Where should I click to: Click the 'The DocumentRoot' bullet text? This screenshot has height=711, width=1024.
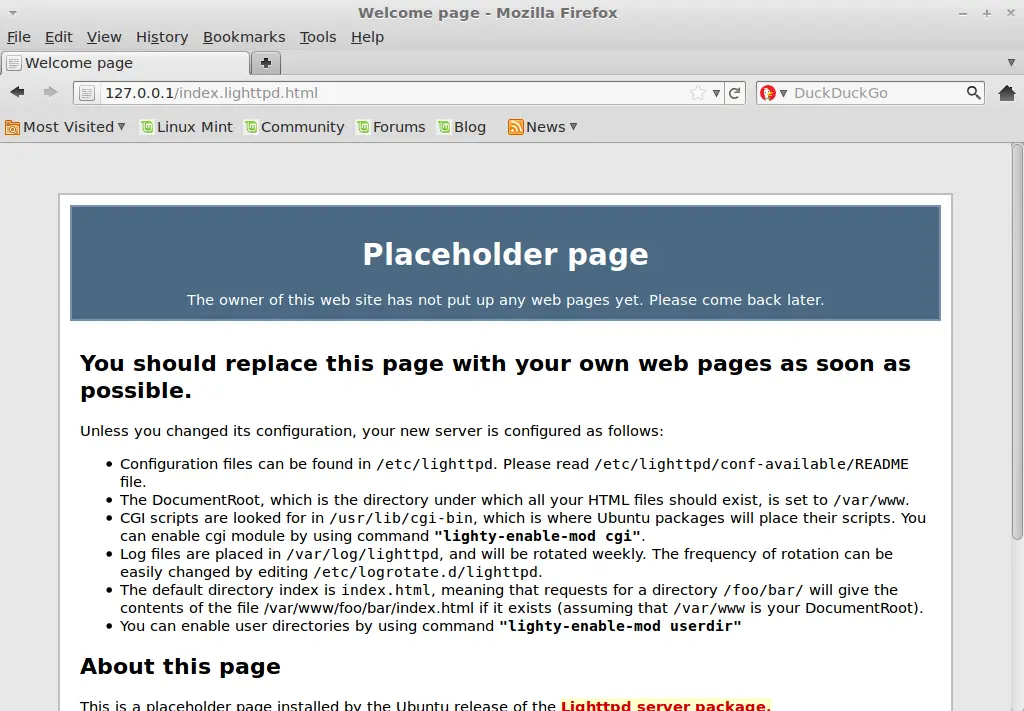coord(515,500)
